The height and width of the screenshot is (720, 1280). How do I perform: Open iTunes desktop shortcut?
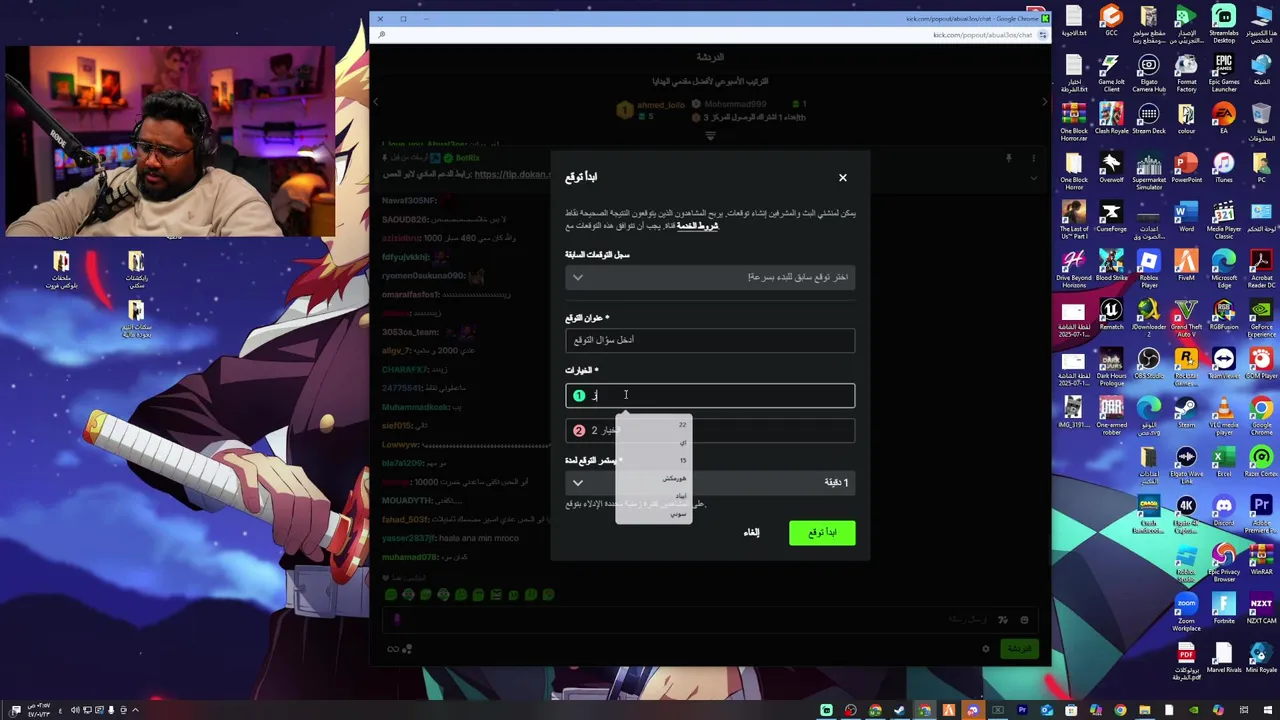tap(1224, 167)
